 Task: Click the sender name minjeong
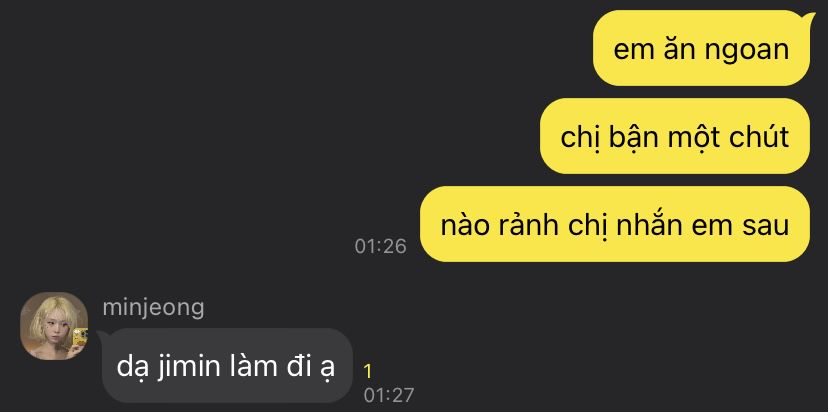(x=153, y=307)
